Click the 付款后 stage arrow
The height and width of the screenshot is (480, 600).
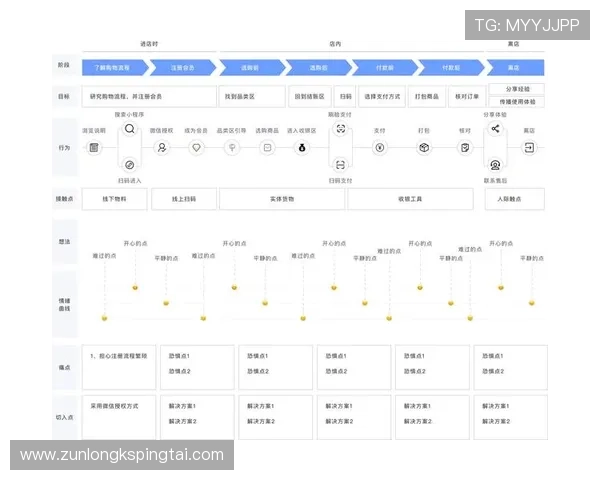(452, 68)
